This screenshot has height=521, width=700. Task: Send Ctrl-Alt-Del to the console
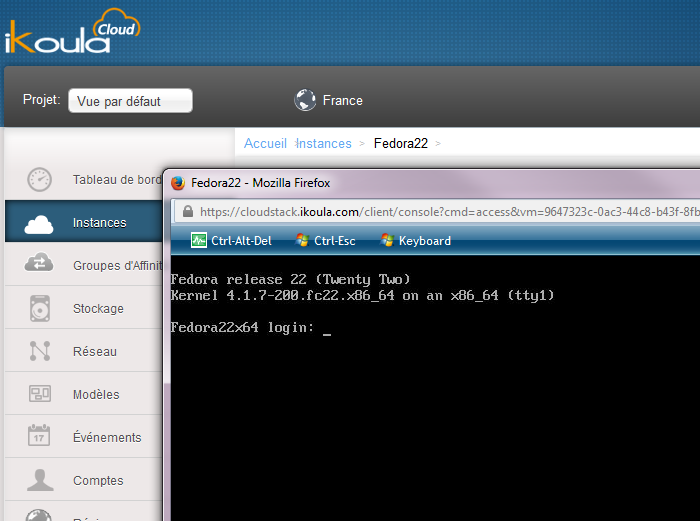[x=231, y=240]
